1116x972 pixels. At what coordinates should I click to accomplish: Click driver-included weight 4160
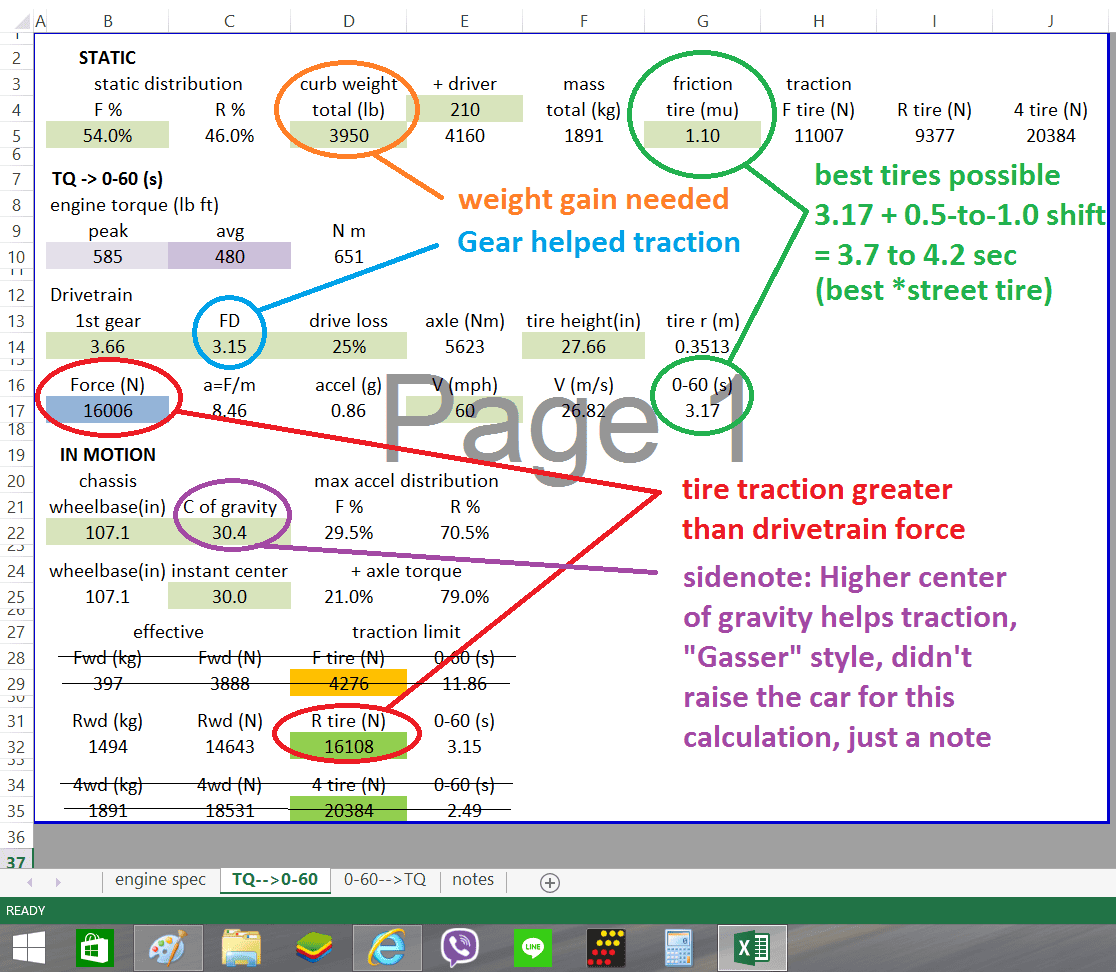465,135
